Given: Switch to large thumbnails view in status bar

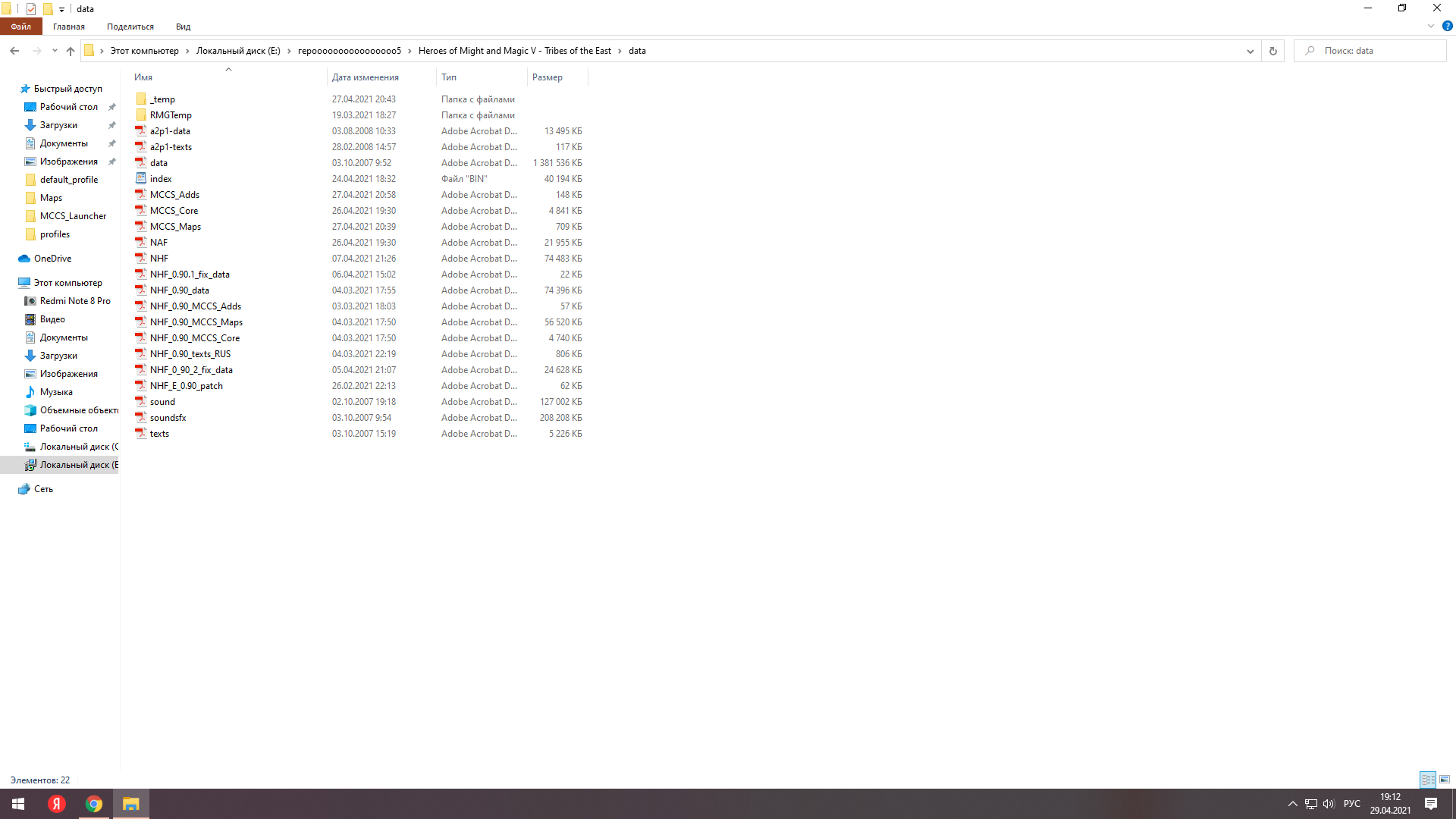Looking at the screenshot, I should 1445,780.
